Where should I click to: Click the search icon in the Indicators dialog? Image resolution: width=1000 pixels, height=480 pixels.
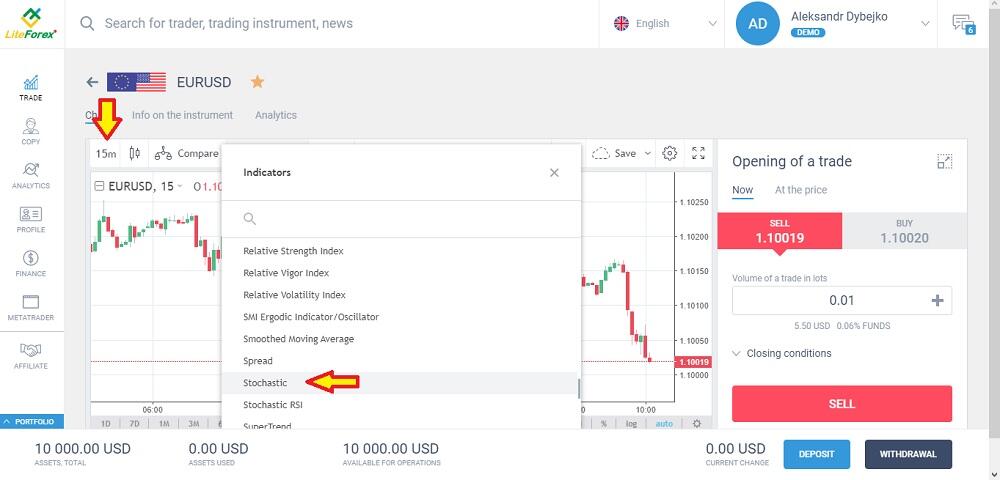pyautogui.click(x=250, y=219)
